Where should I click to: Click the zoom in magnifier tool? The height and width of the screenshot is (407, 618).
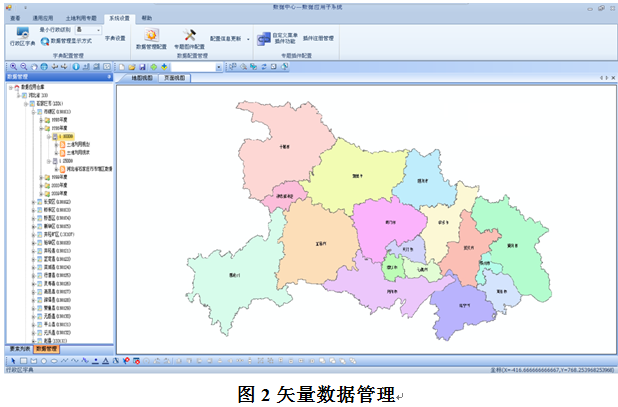pos(10,66)
